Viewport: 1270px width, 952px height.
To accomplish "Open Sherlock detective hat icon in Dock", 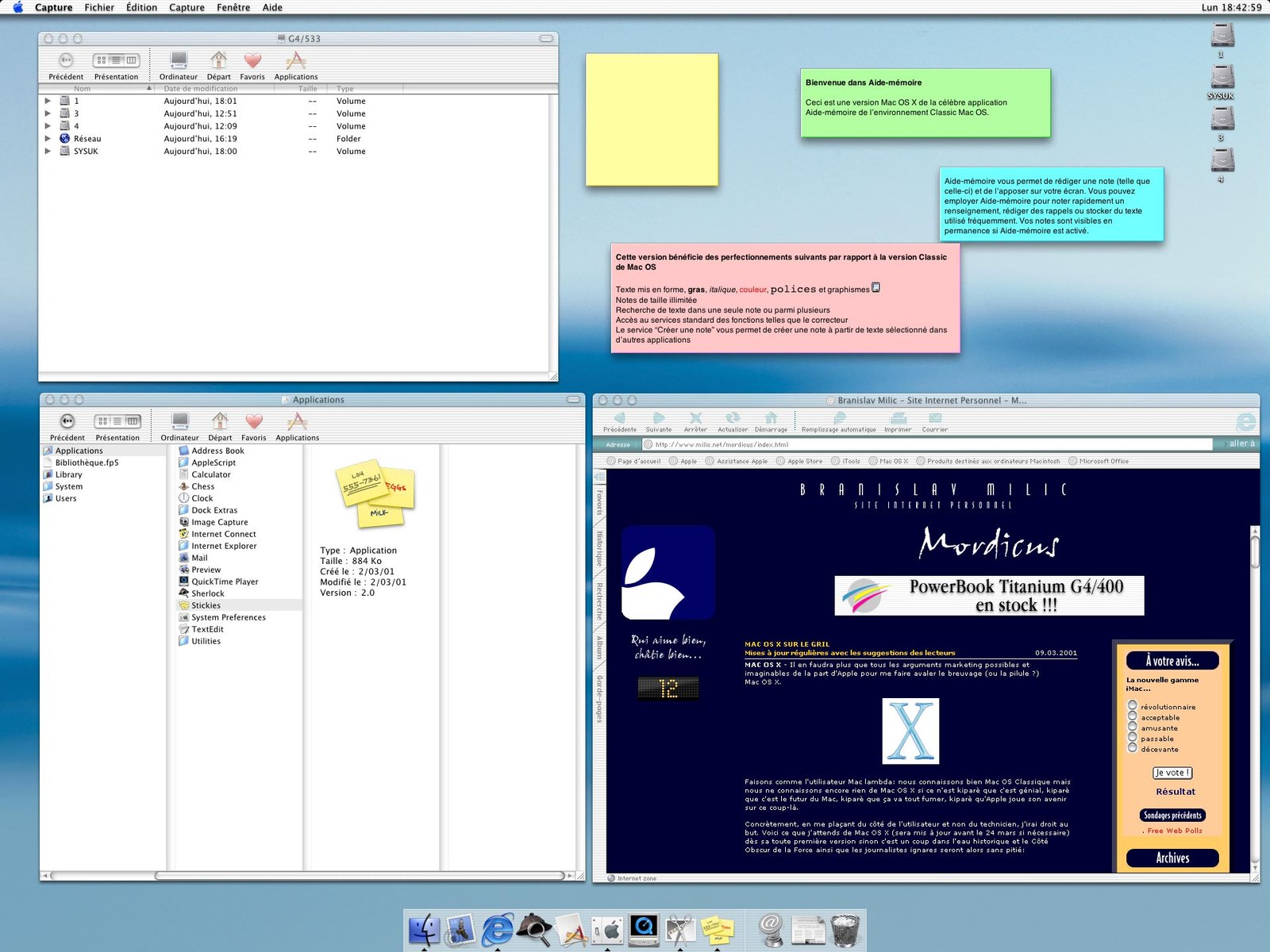I will (534, 929).
